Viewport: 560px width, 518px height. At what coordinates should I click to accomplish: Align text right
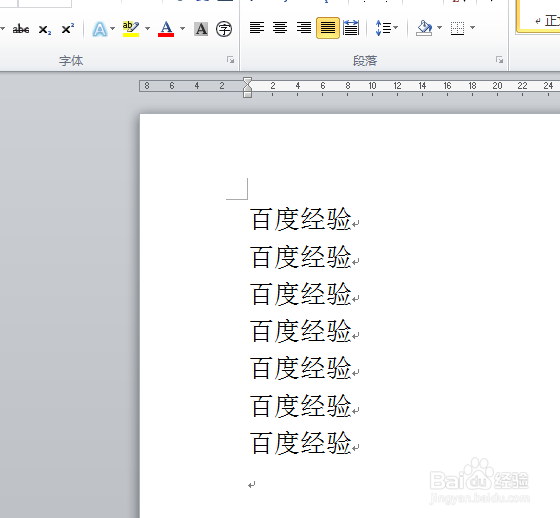(x=304, y=28)
